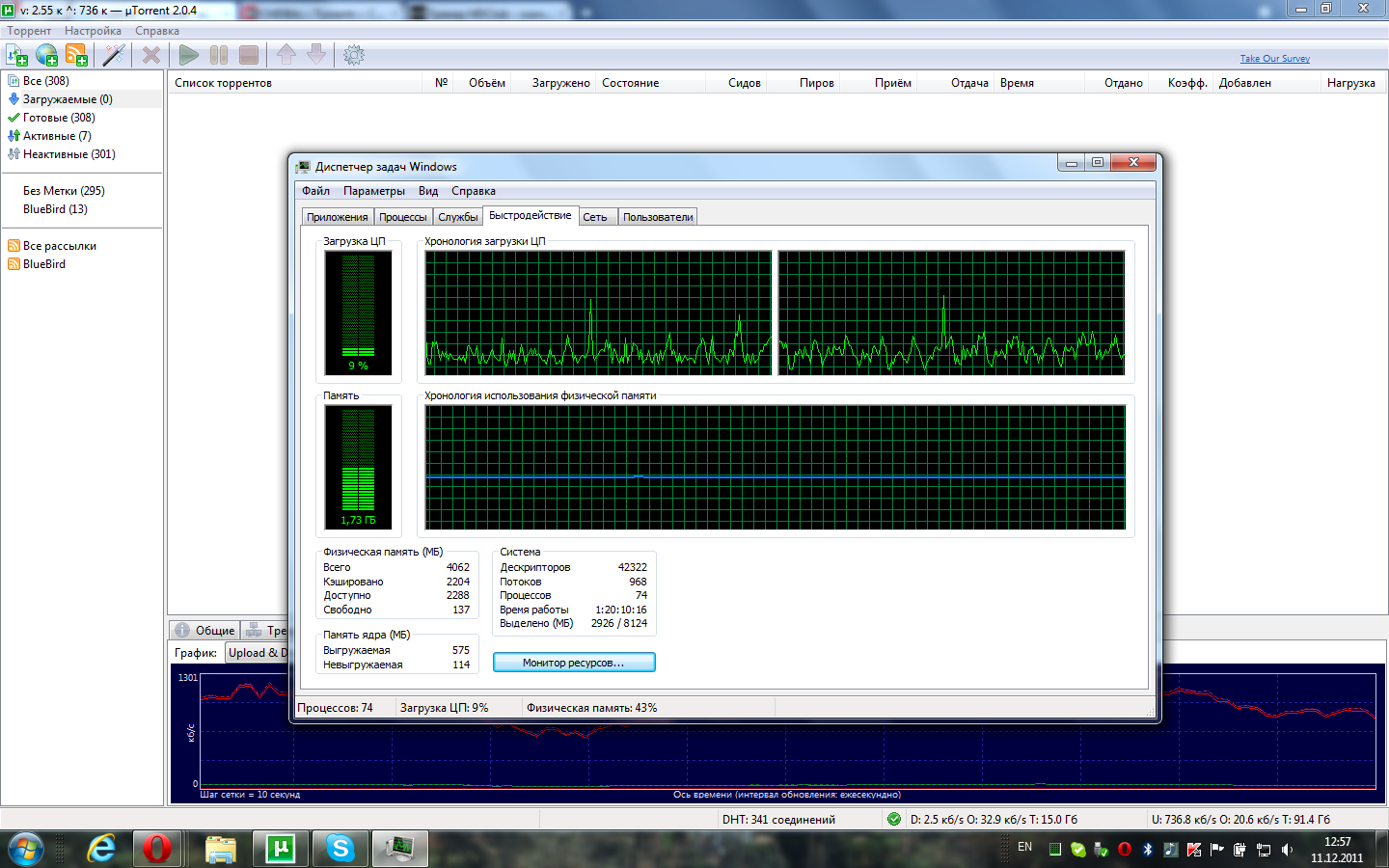Open the Файл menu in Task Manager
This screenshot has width=1389, height=868.
[x=315, y=191]
